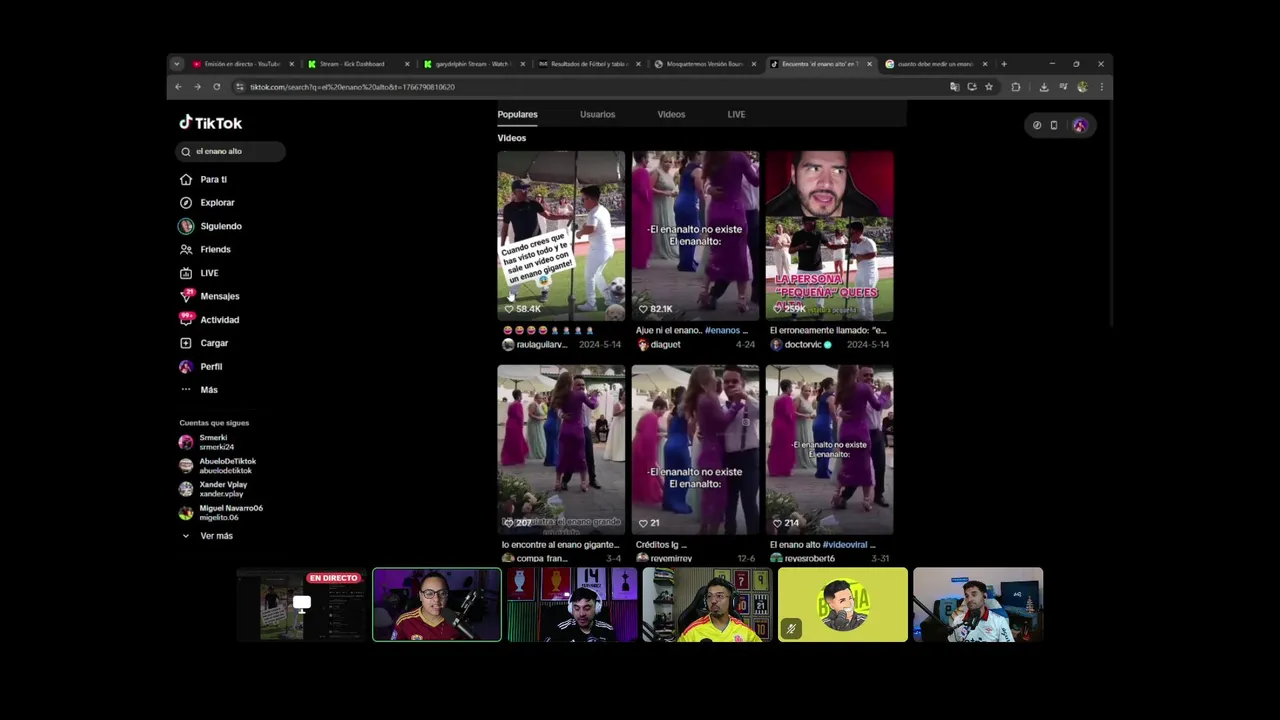Open video with 207 likes
1280x720 pixels.
point(561,450)
